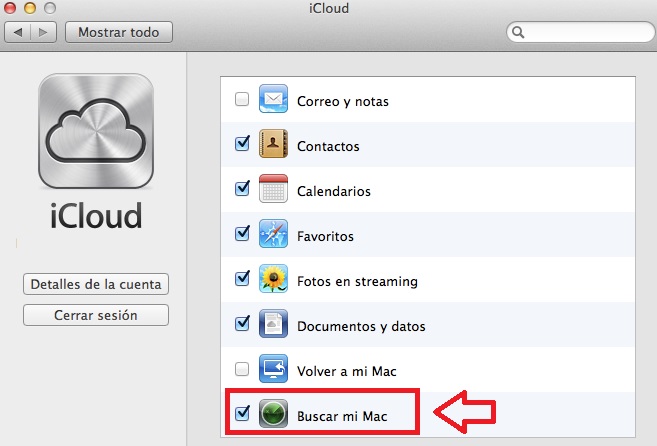Screen dimensions: 657x446
Task: Select the Favoritos label
Action: [x=325, y=236]
